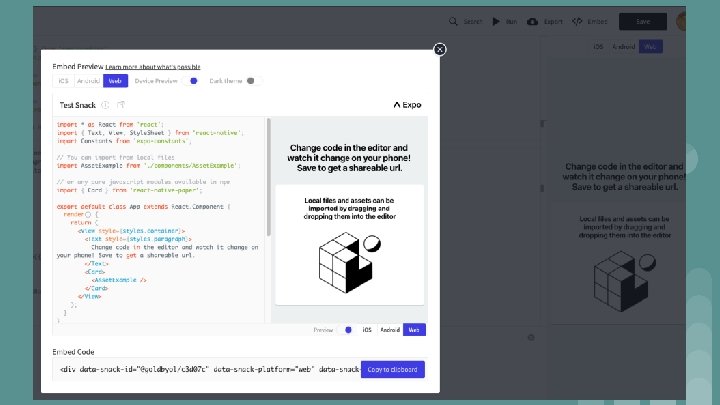
Task: Close the Embed Preview dialog
Action: click(439, 49)
